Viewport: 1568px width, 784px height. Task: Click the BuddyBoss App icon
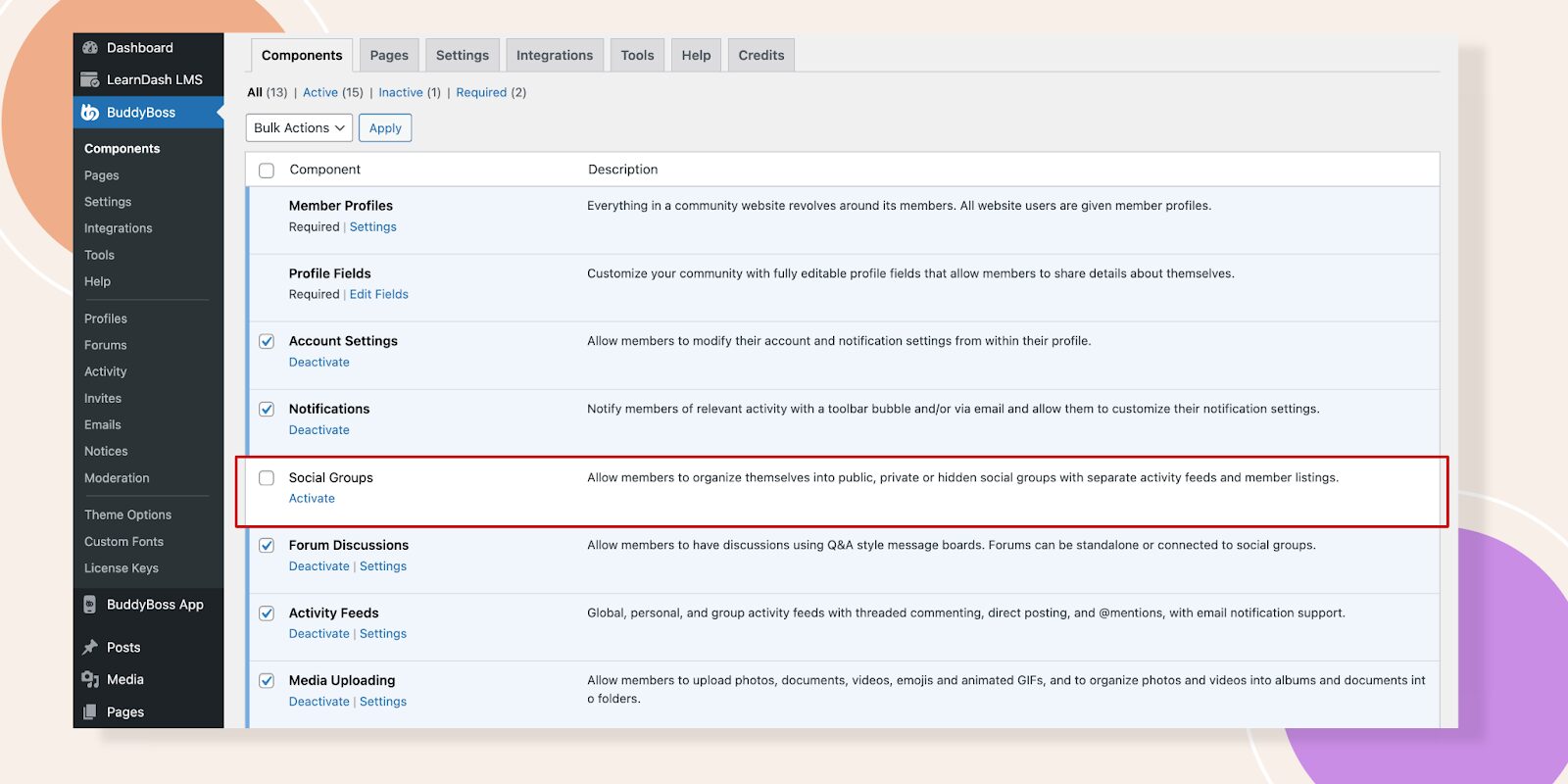[x=90, y=605]
